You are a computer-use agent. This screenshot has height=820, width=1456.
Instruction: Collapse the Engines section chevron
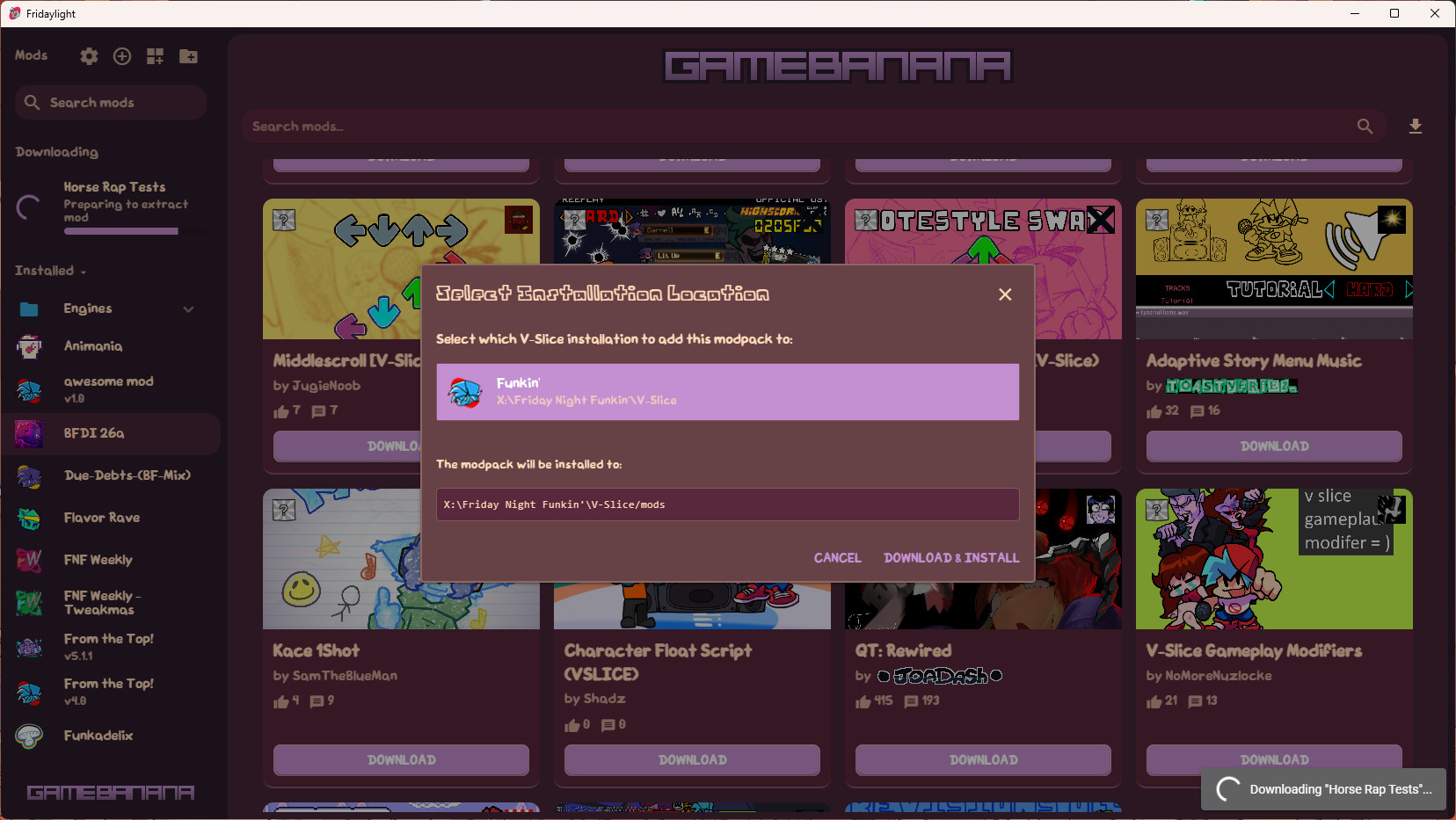click(189, 308)
